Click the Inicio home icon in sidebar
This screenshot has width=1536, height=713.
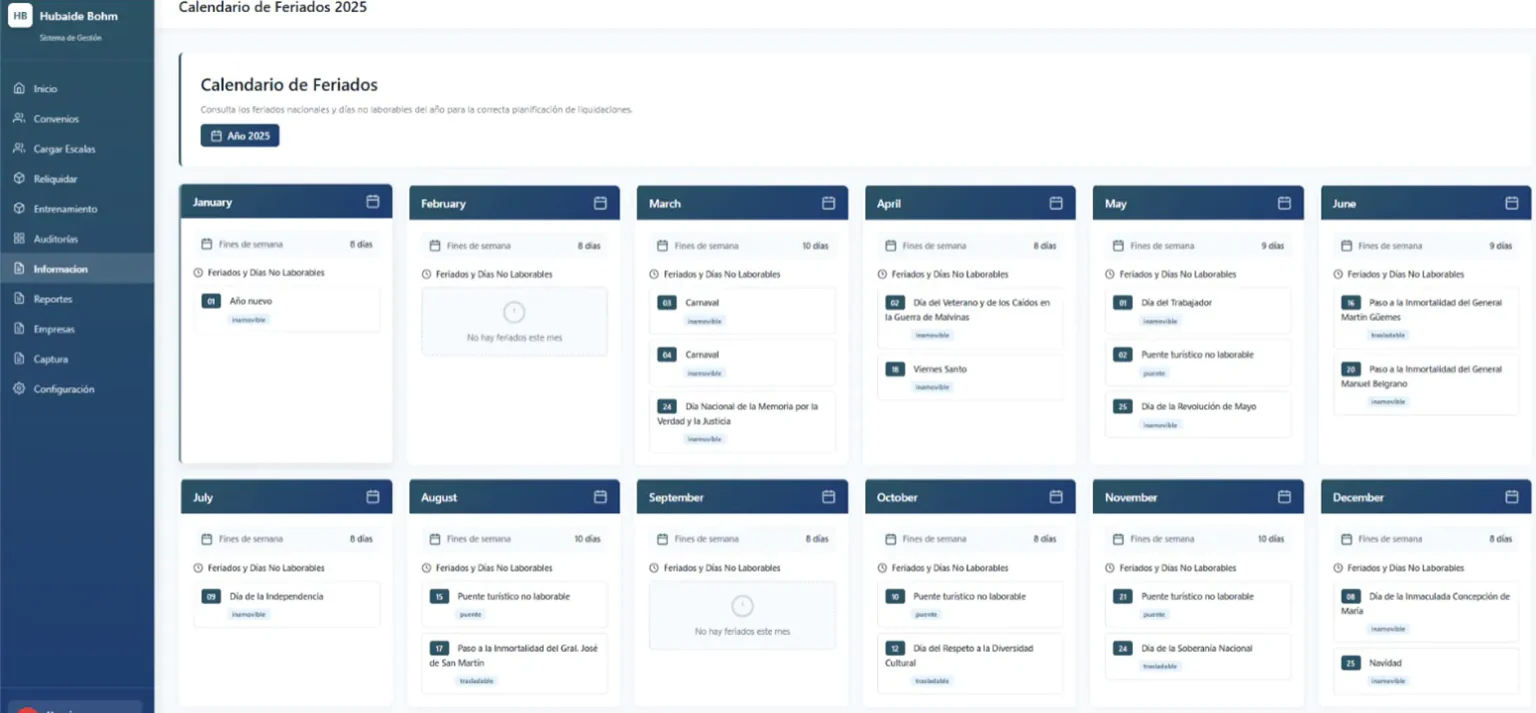pos(19,89)
